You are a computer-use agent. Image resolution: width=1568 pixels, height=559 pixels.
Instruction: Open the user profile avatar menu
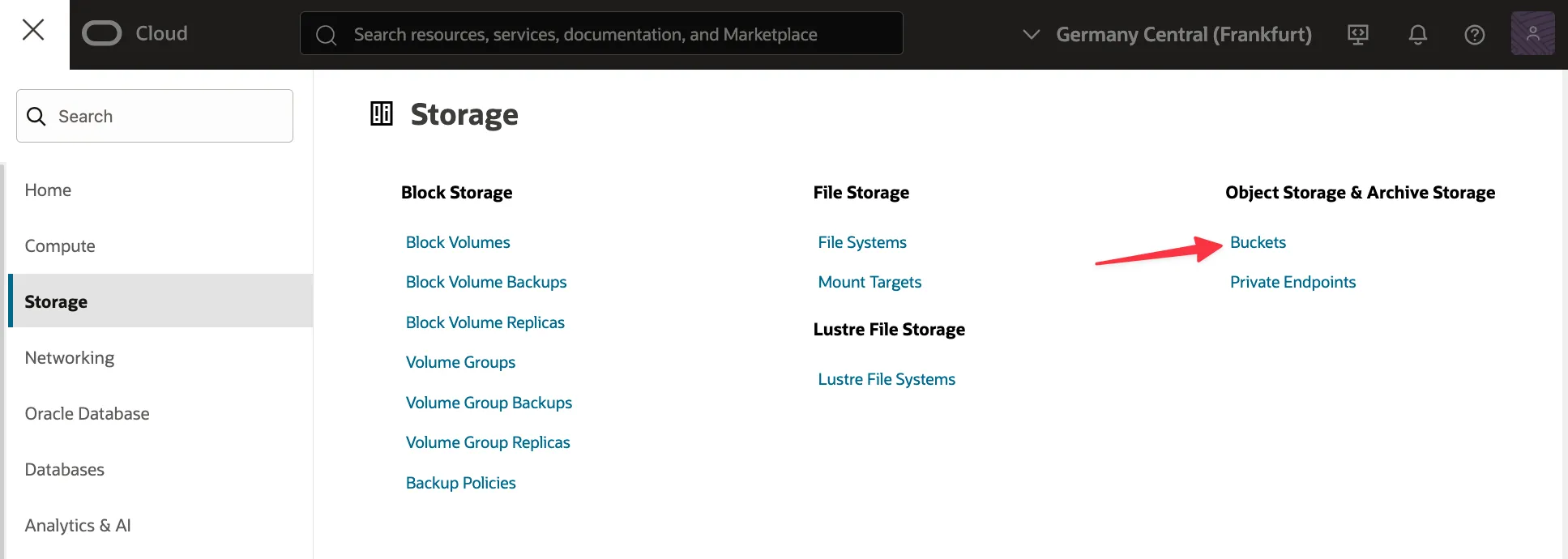click(x=1532, y=34)
